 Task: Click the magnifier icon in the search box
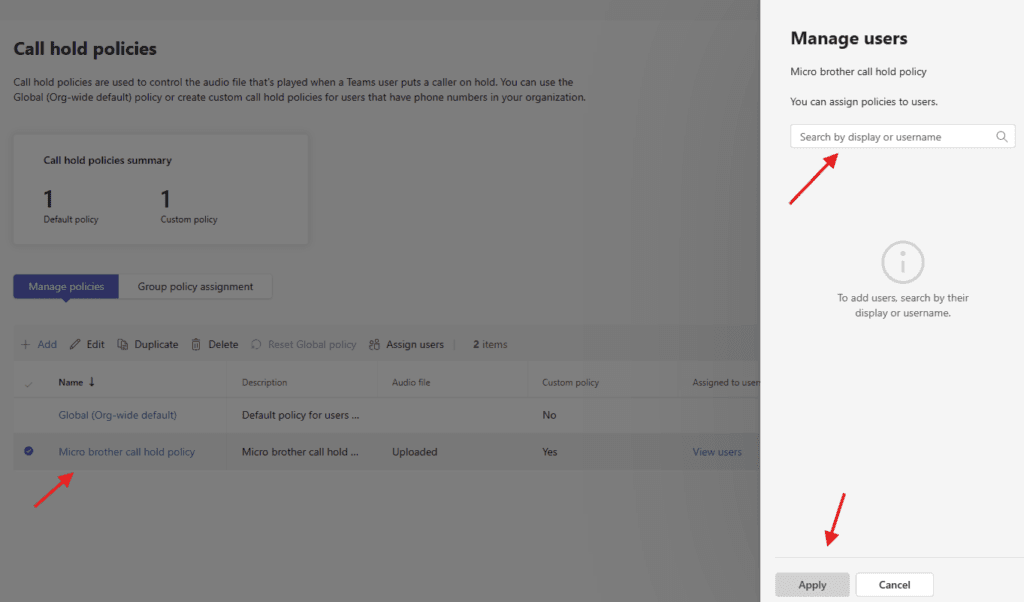coord(1002,137)
